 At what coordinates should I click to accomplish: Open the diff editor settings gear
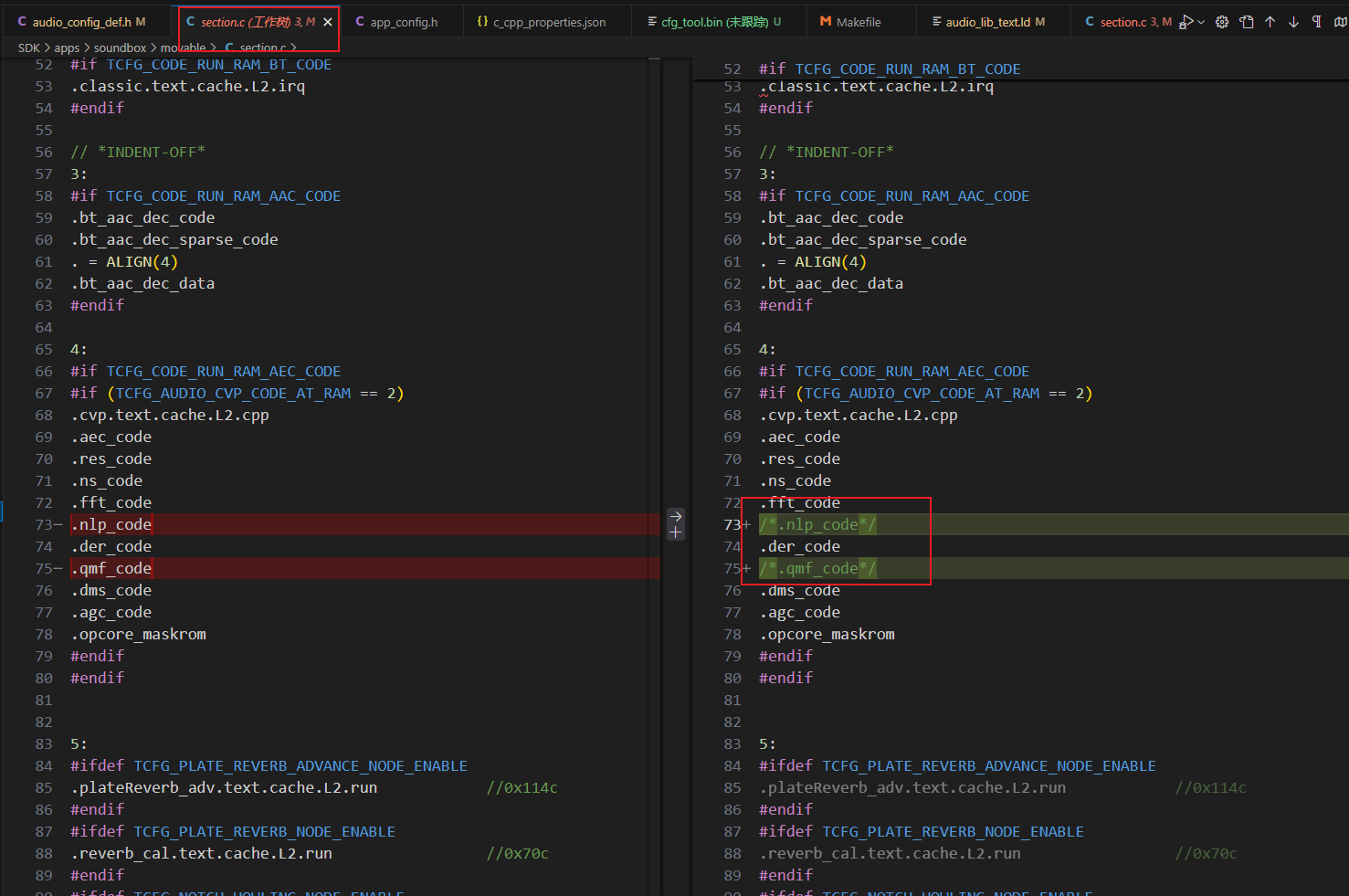click(1222, 22)
